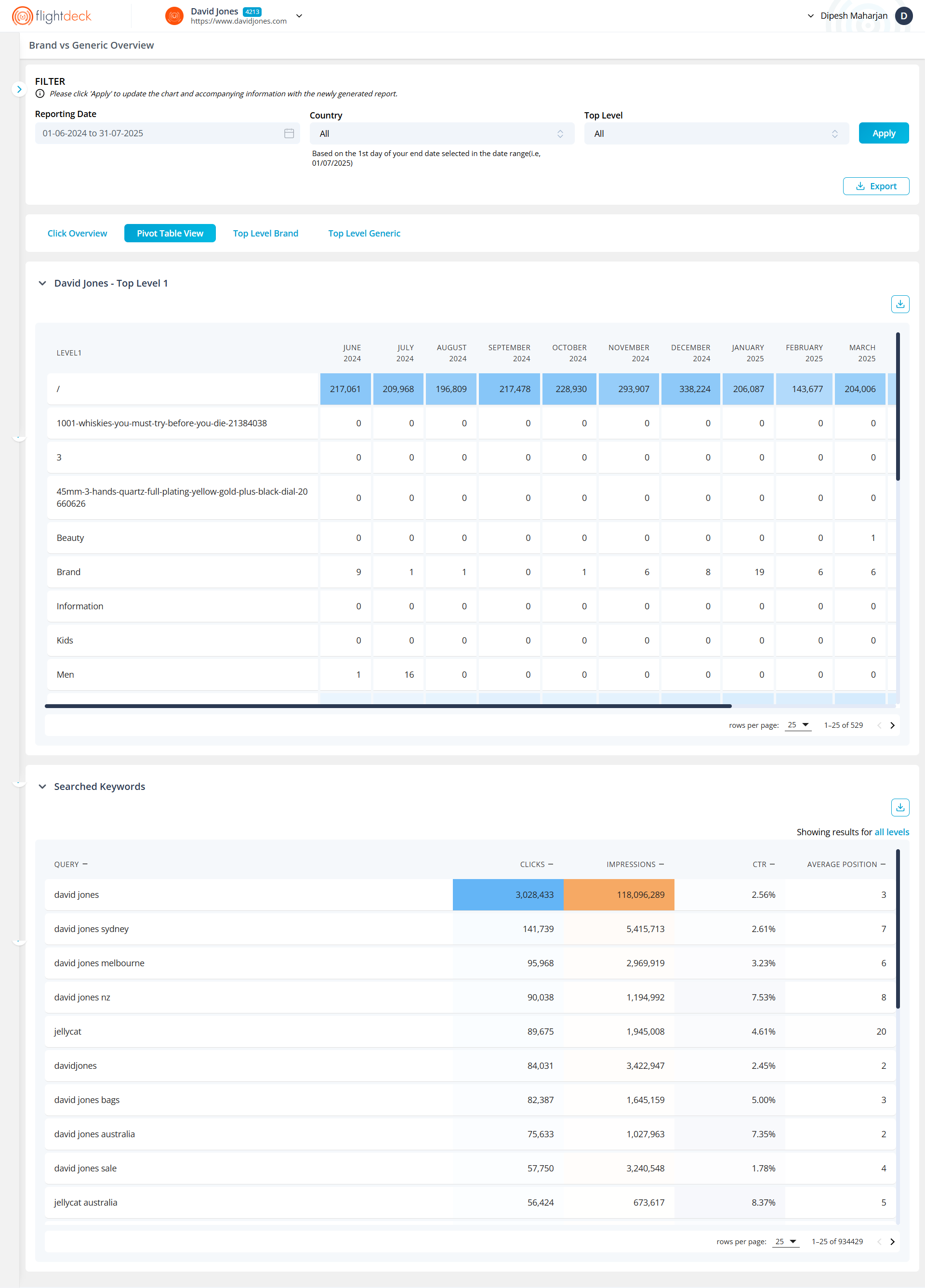Sort by the AVERAGE POSITION column header

pos(846,864)
